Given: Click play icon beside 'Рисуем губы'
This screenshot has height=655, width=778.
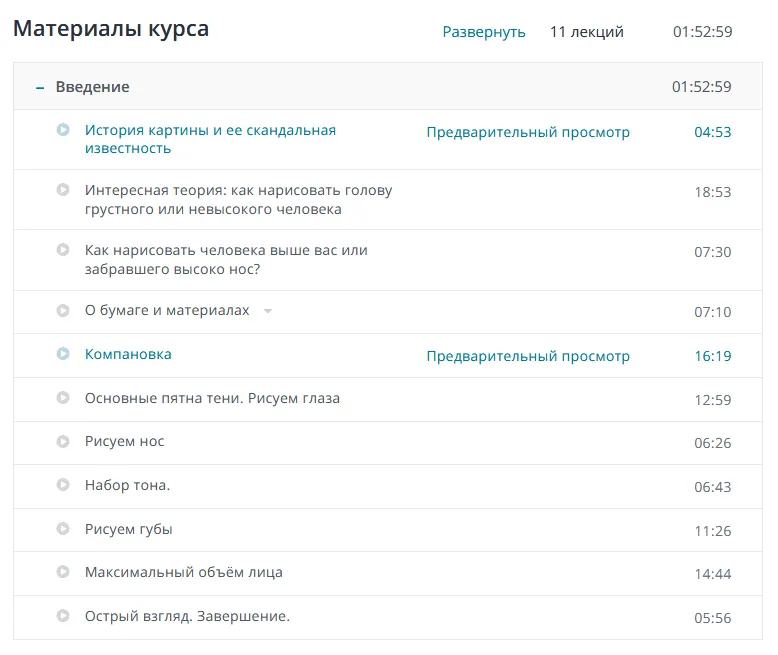Looking at the screenshot, I should click(x=63, y=529).
